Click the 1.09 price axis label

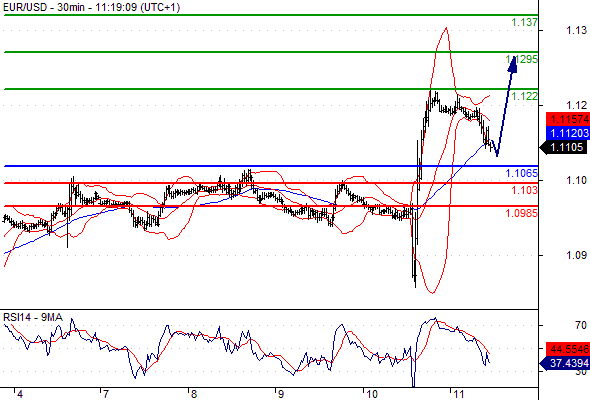coord(576,255)
